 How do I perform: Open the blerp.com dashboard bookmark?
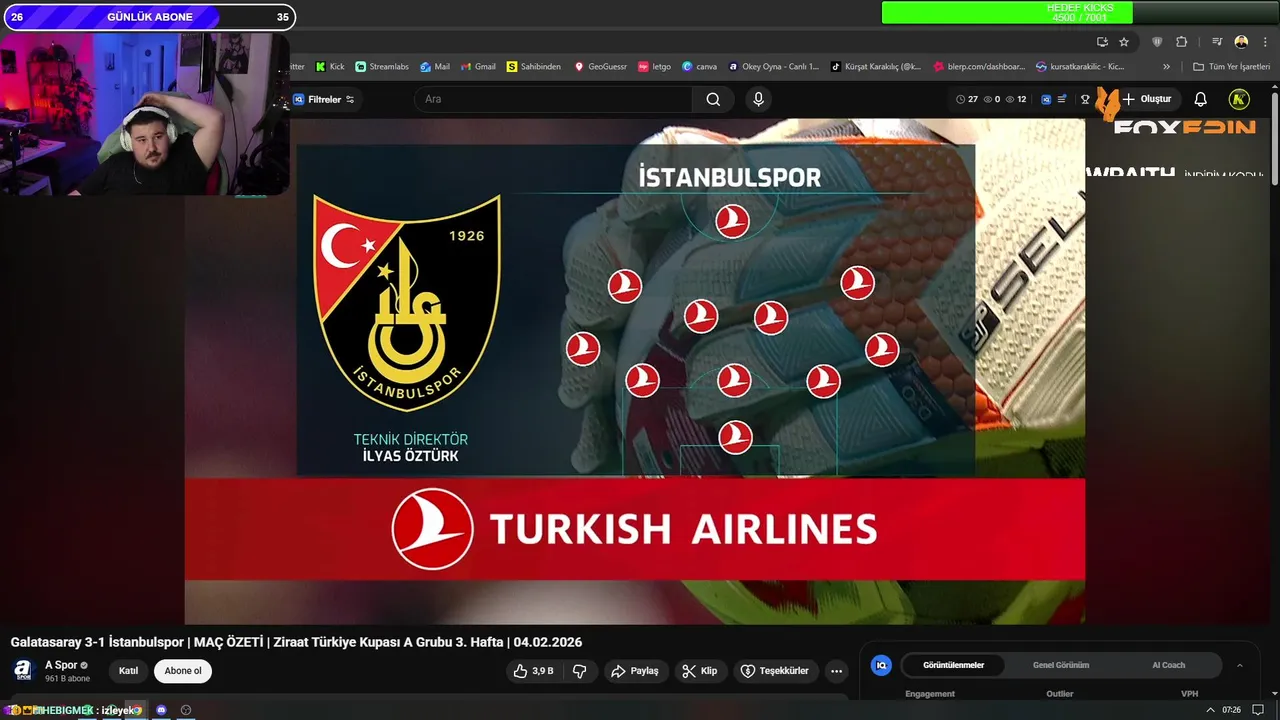[979, 67]
